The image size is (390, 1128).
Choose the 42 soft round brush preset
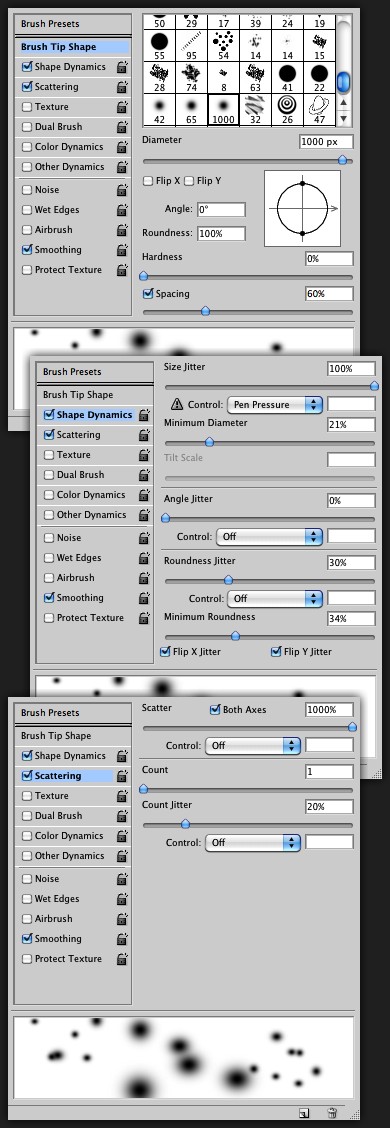pyautogui.click(x=159, y=109)
